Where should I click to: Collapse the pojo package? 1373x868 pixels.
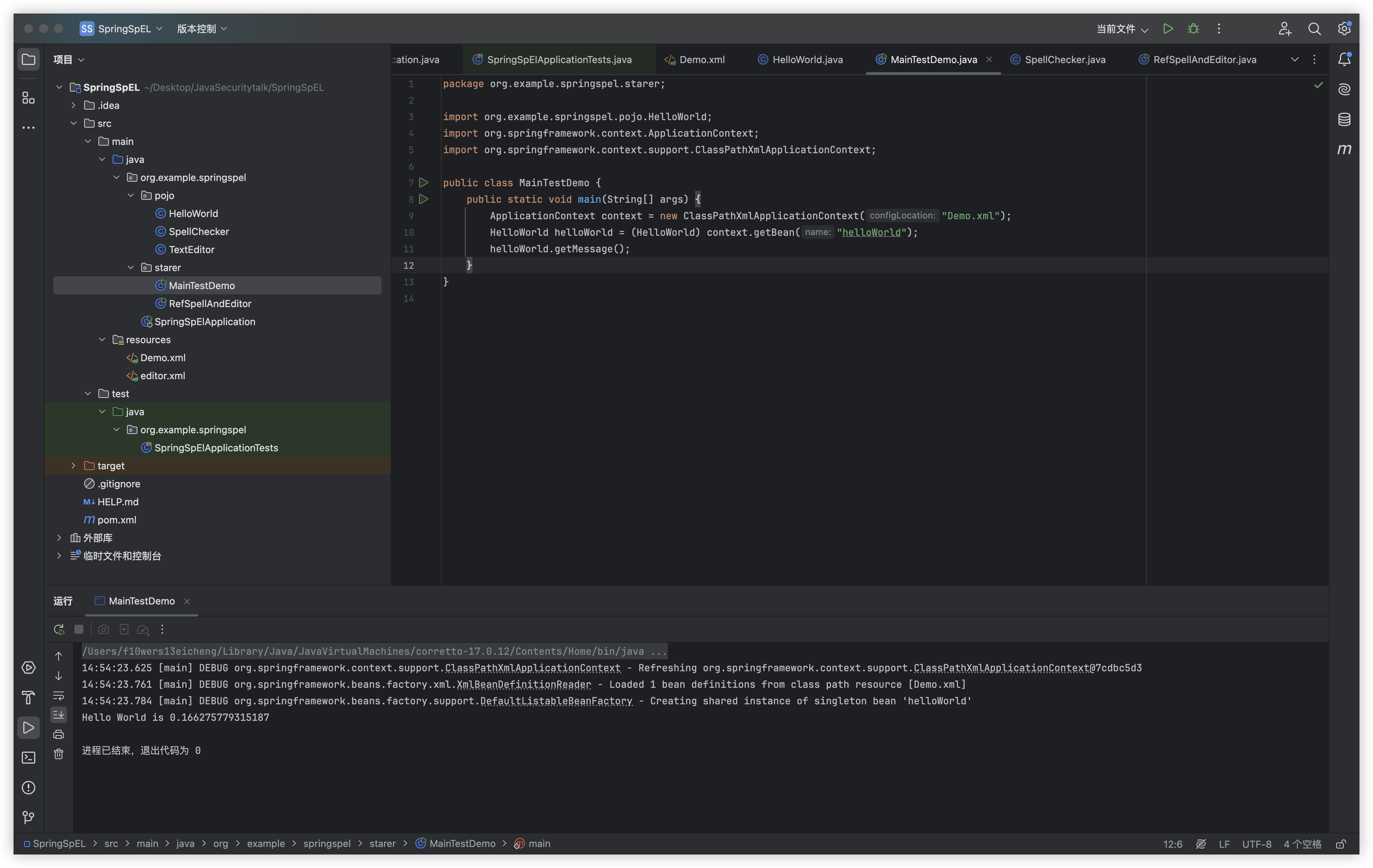pos(130,195)
